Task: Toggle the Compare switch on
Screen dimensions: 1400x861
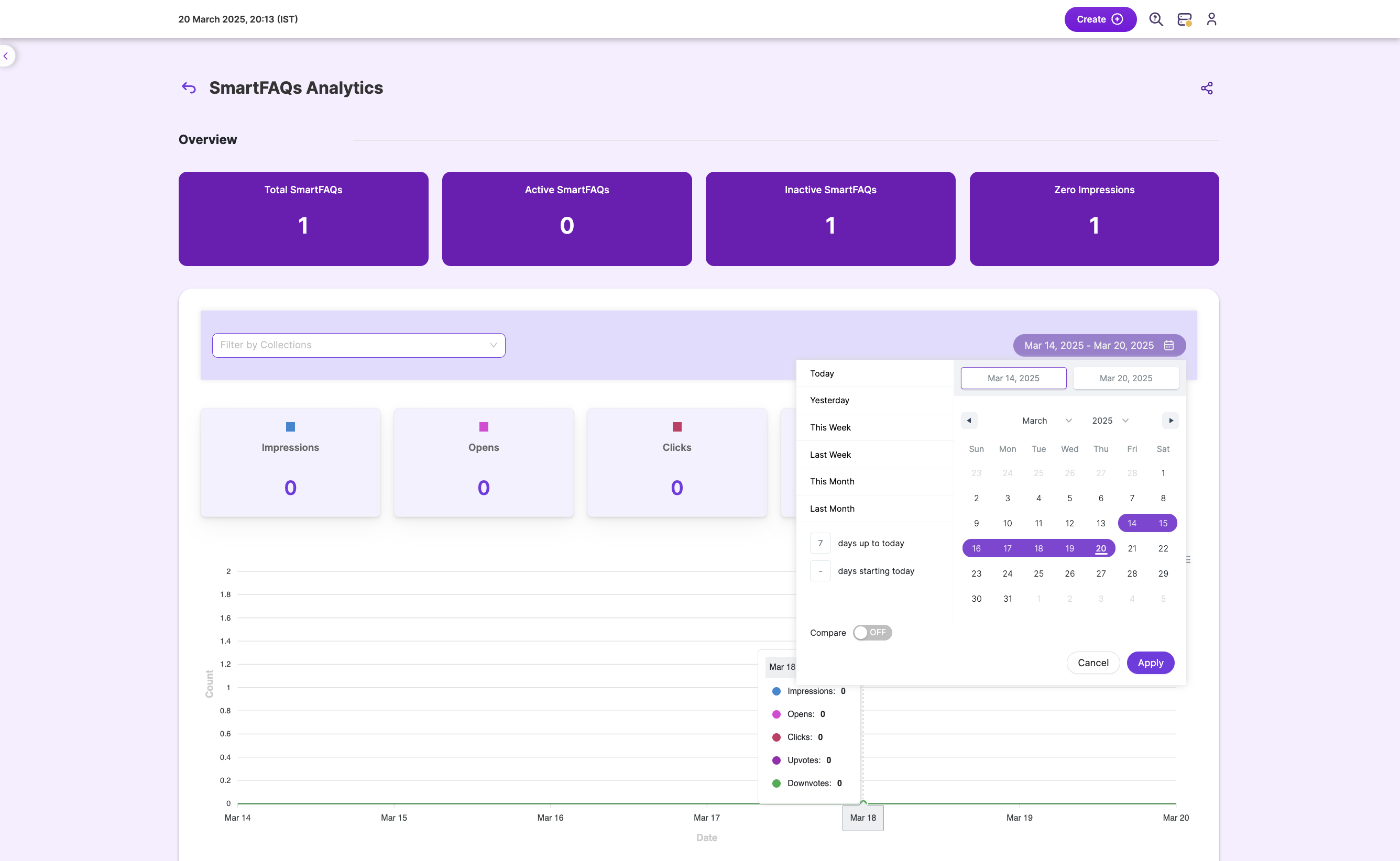Action: pyautogui.click(x=872, y=633)
